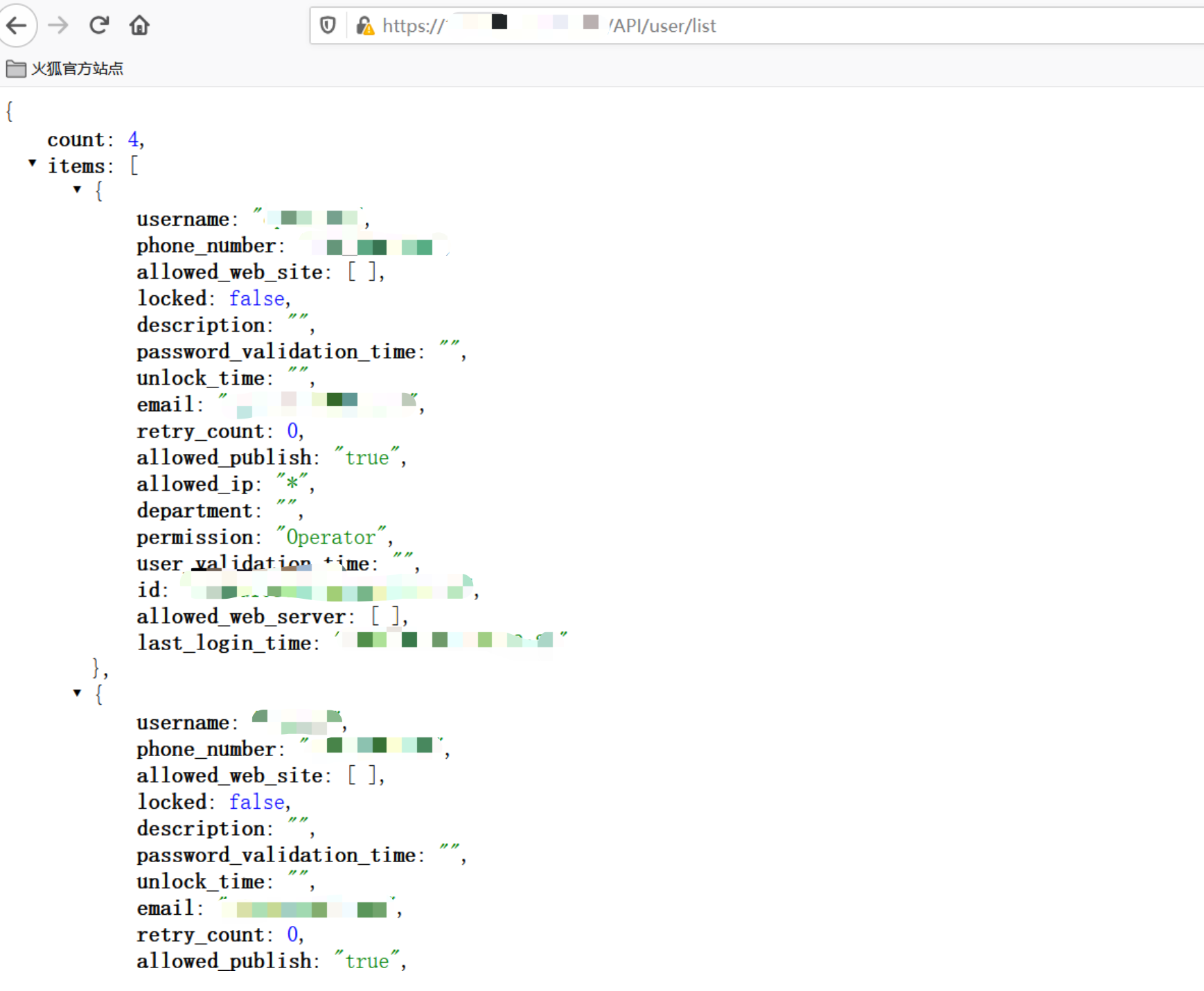Click the second user's allowed_publish "true" value

(x=366, y=961)
